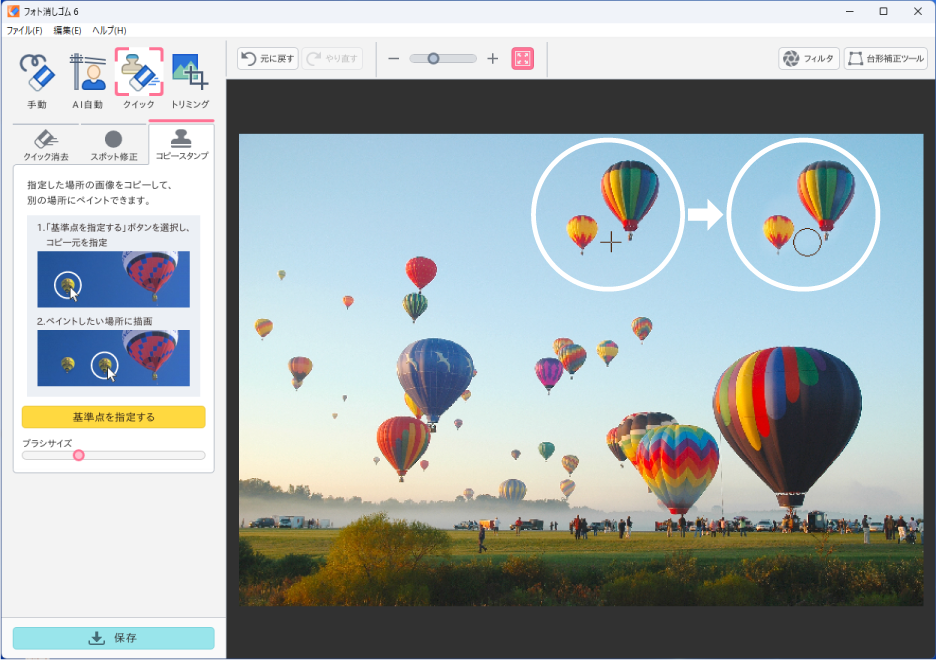Undo with the 元に戻す button
The image size is (936, 660).
coord(267,59)
